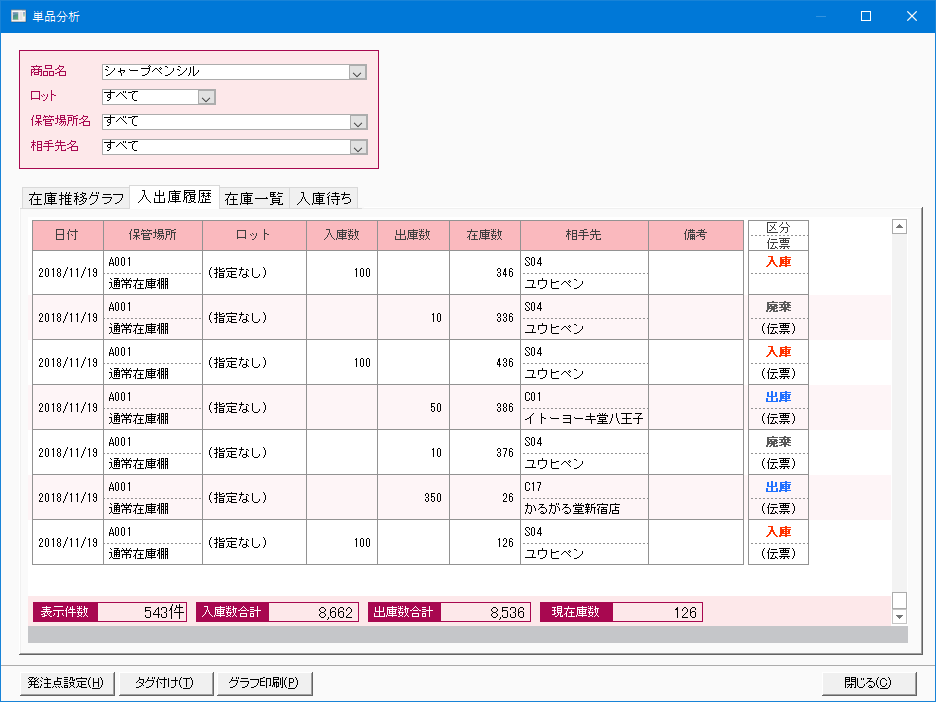Image resolution: width=936 pixels, height=702 pixels.
Task: Select the 在庫一覧 tab
Action: coord(254,198)
